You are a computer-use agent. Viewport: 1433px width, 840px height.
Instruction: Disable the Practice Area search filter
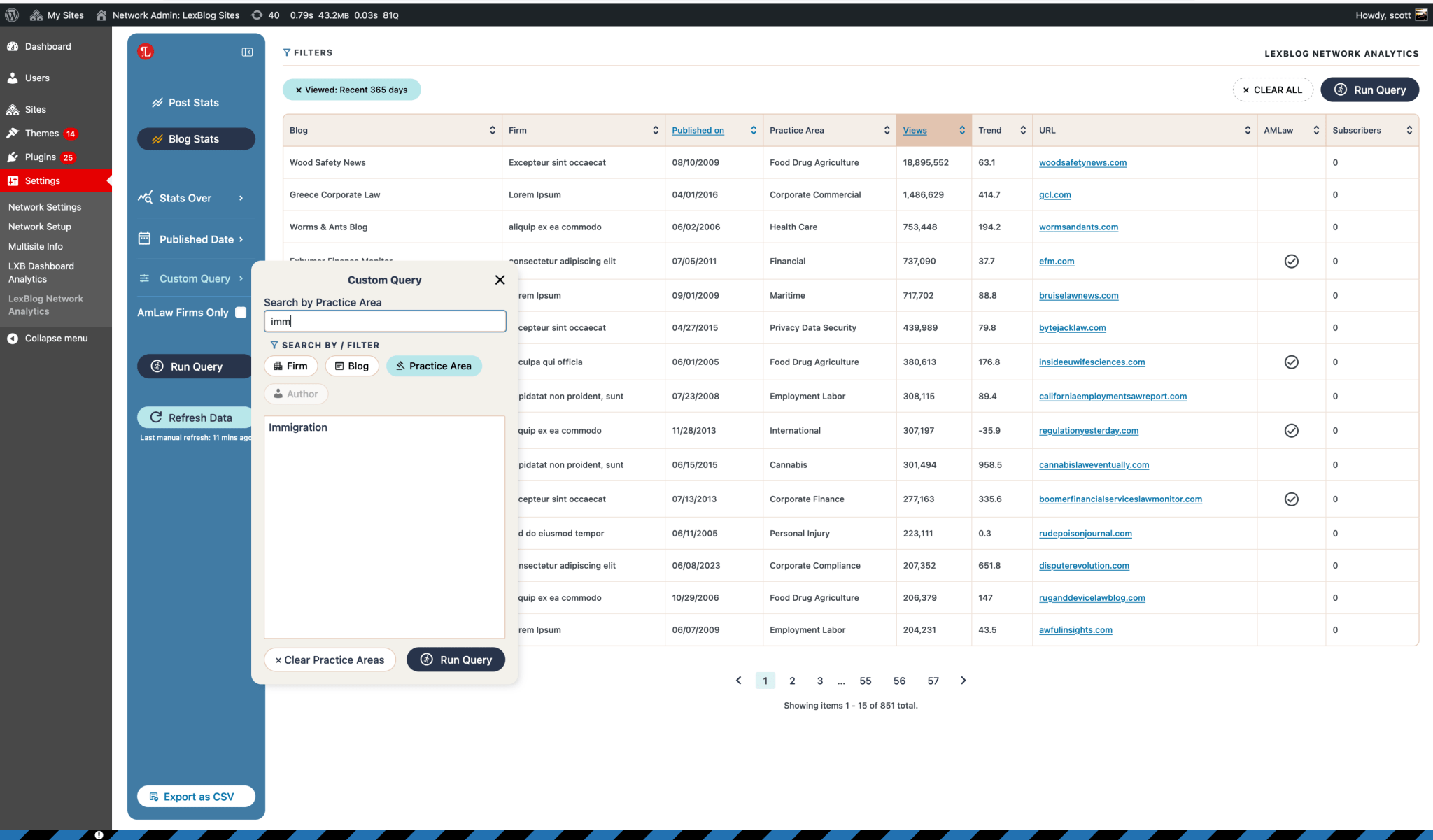pos(434,366)
